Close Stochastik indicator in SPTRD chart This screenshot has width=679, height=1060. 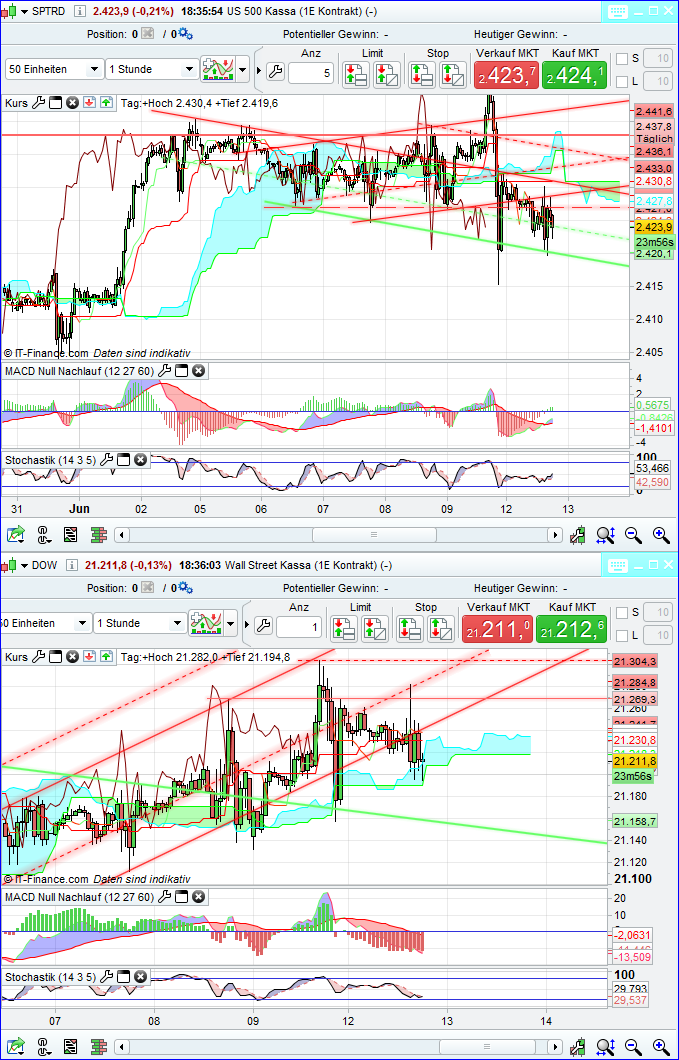tap(140, 460)
